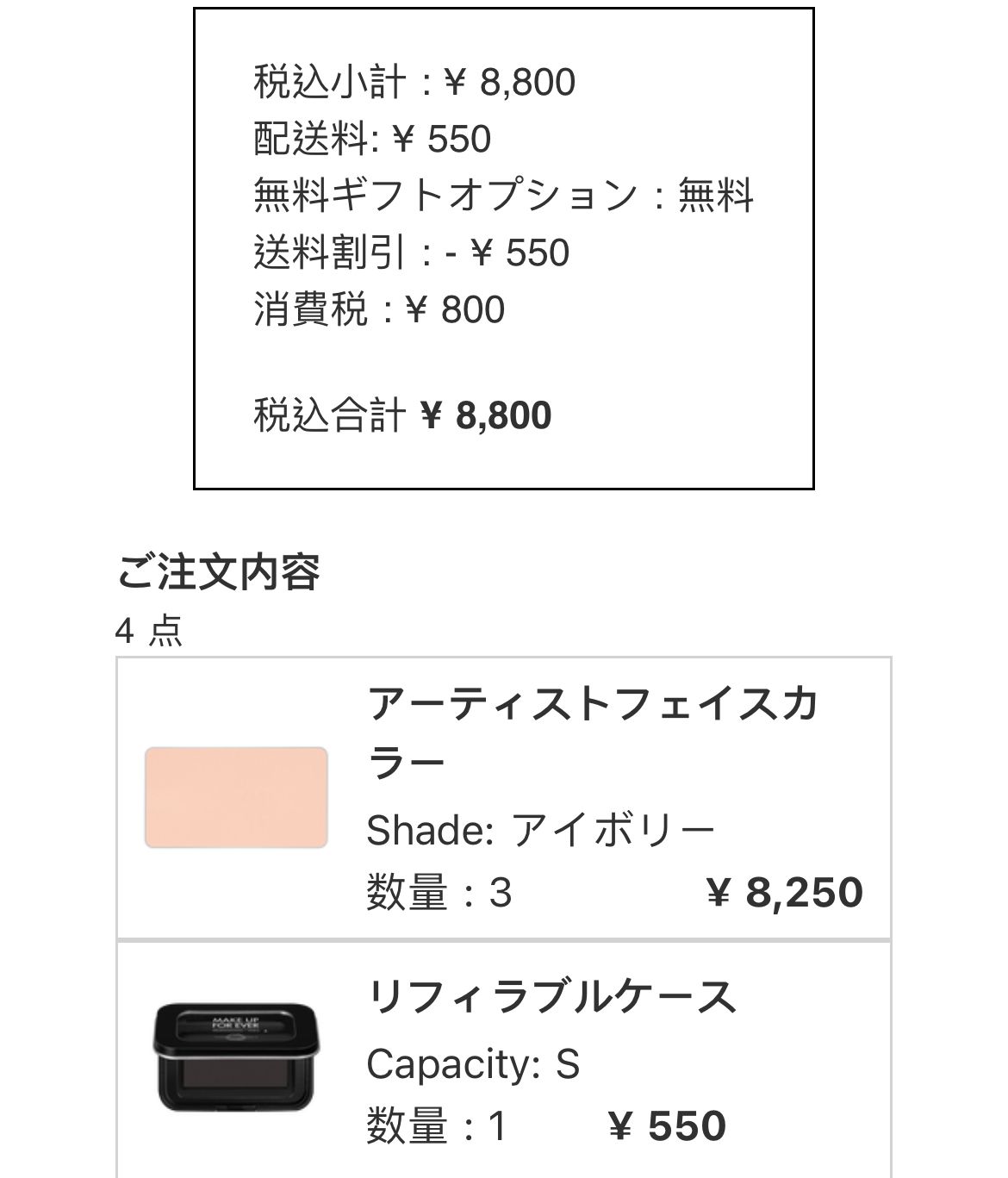Click the 無料 value after gift option

point(716,196)
